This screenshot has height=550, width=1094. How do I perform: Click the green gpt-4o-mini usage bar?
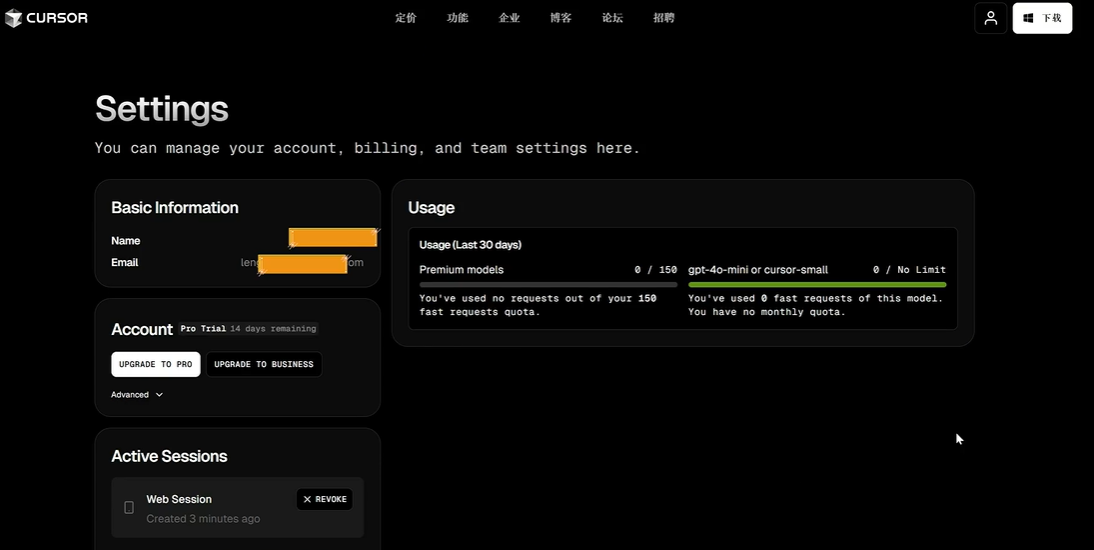click(817, 285)
